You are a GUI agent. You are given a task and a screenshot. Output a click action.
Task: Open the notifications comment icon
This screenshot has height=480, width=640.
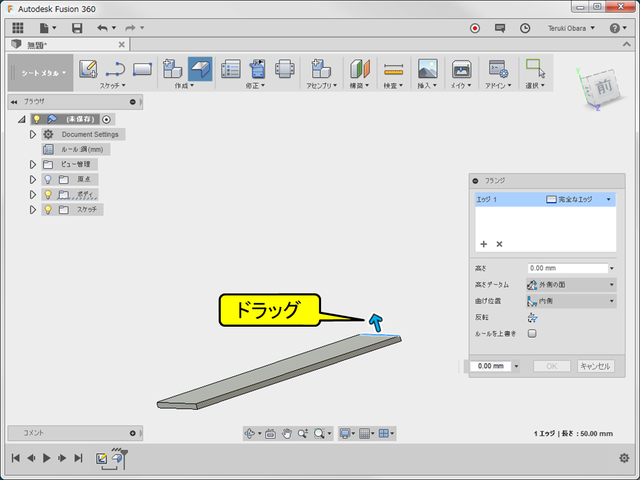500,28
